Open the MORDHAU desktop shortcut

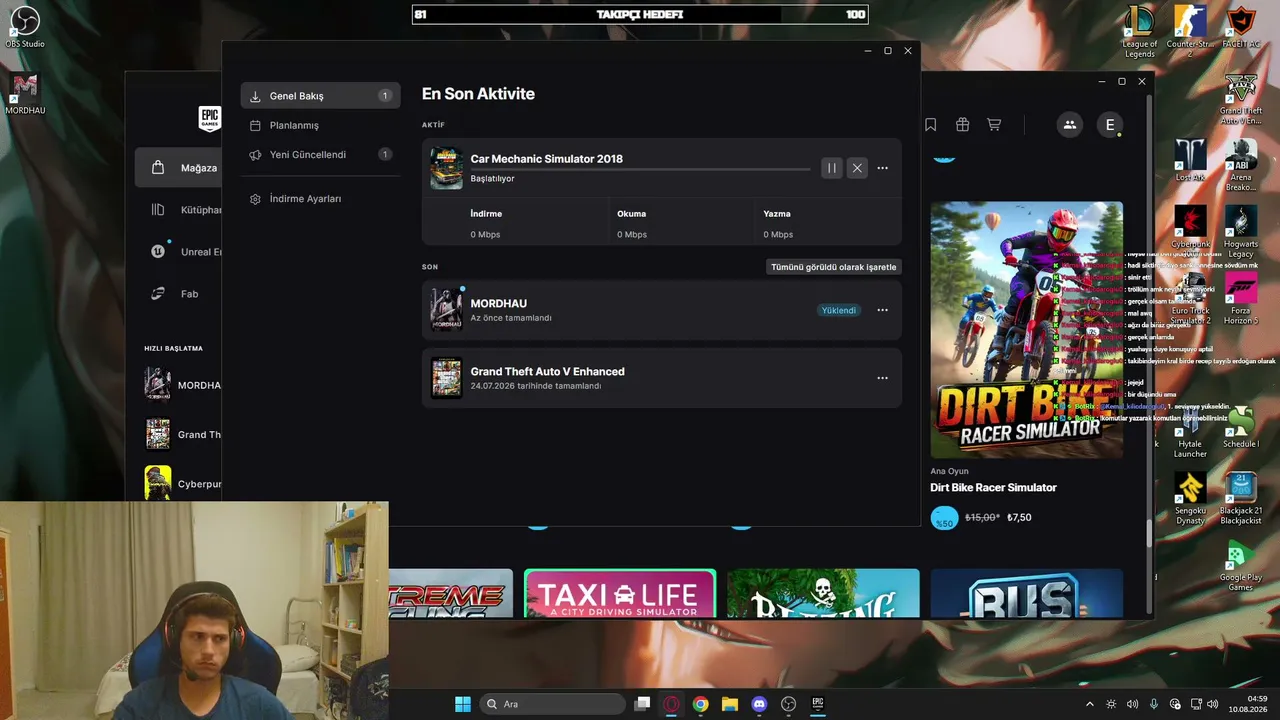[25, 94]
